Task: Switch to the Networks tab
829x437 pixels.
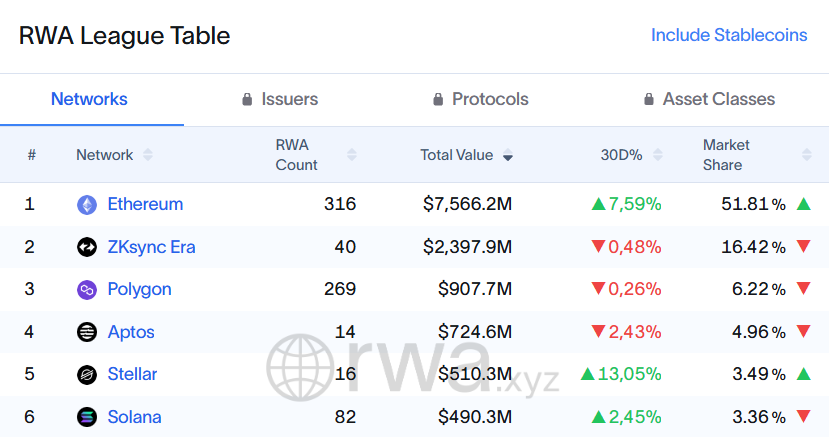Action: (x=89, y=99)
